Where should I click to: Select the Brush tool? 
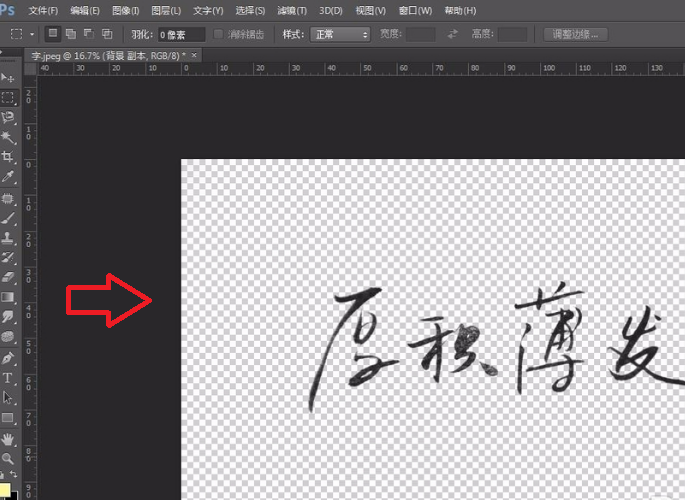click(8, 218)
